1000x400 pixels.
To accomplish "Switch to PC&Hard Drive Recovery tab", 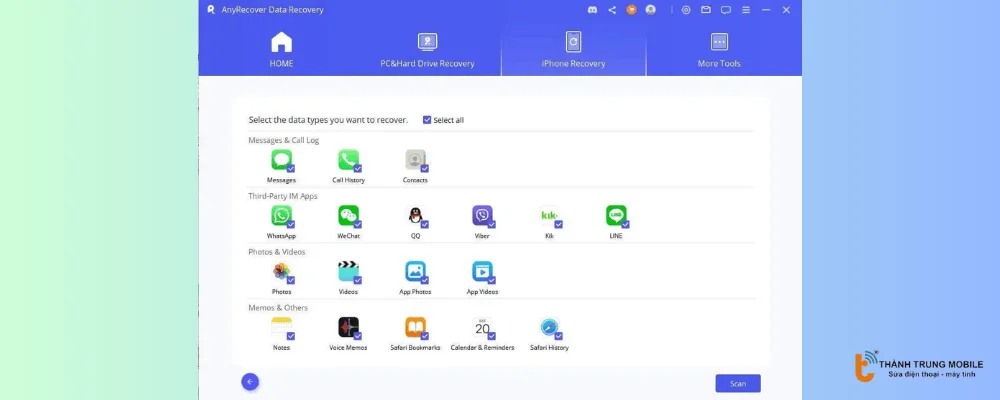I will coord(427,49).
